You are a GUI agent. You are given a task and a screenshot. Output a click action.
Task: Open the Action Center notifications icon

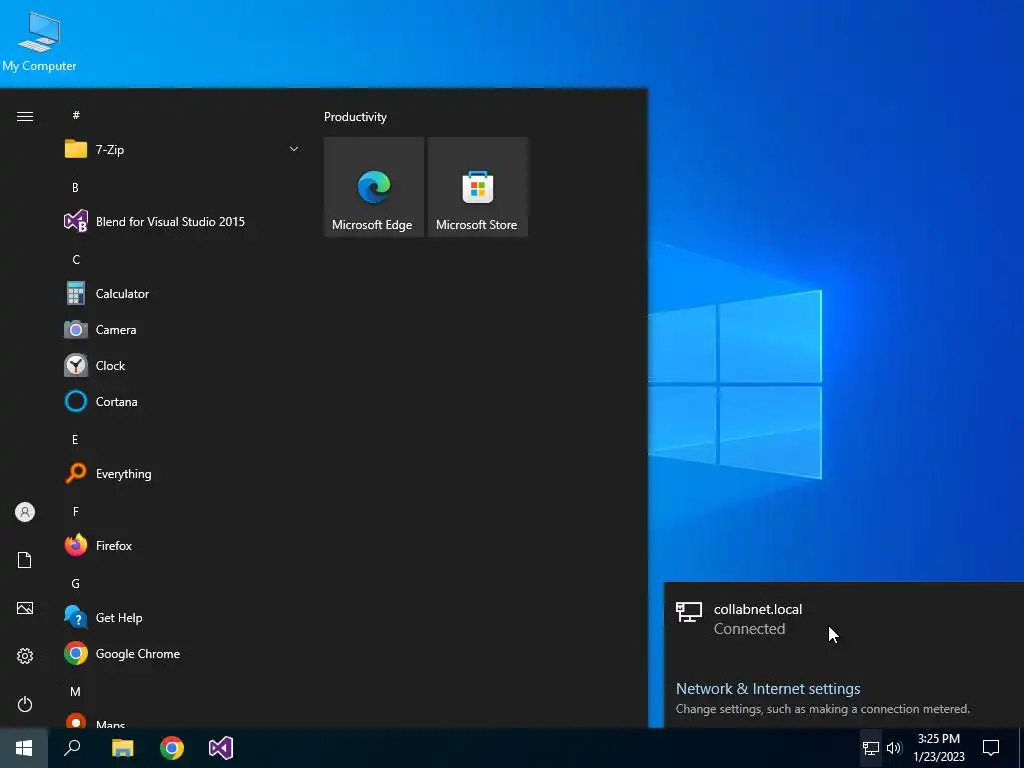(x=991, y=748)
